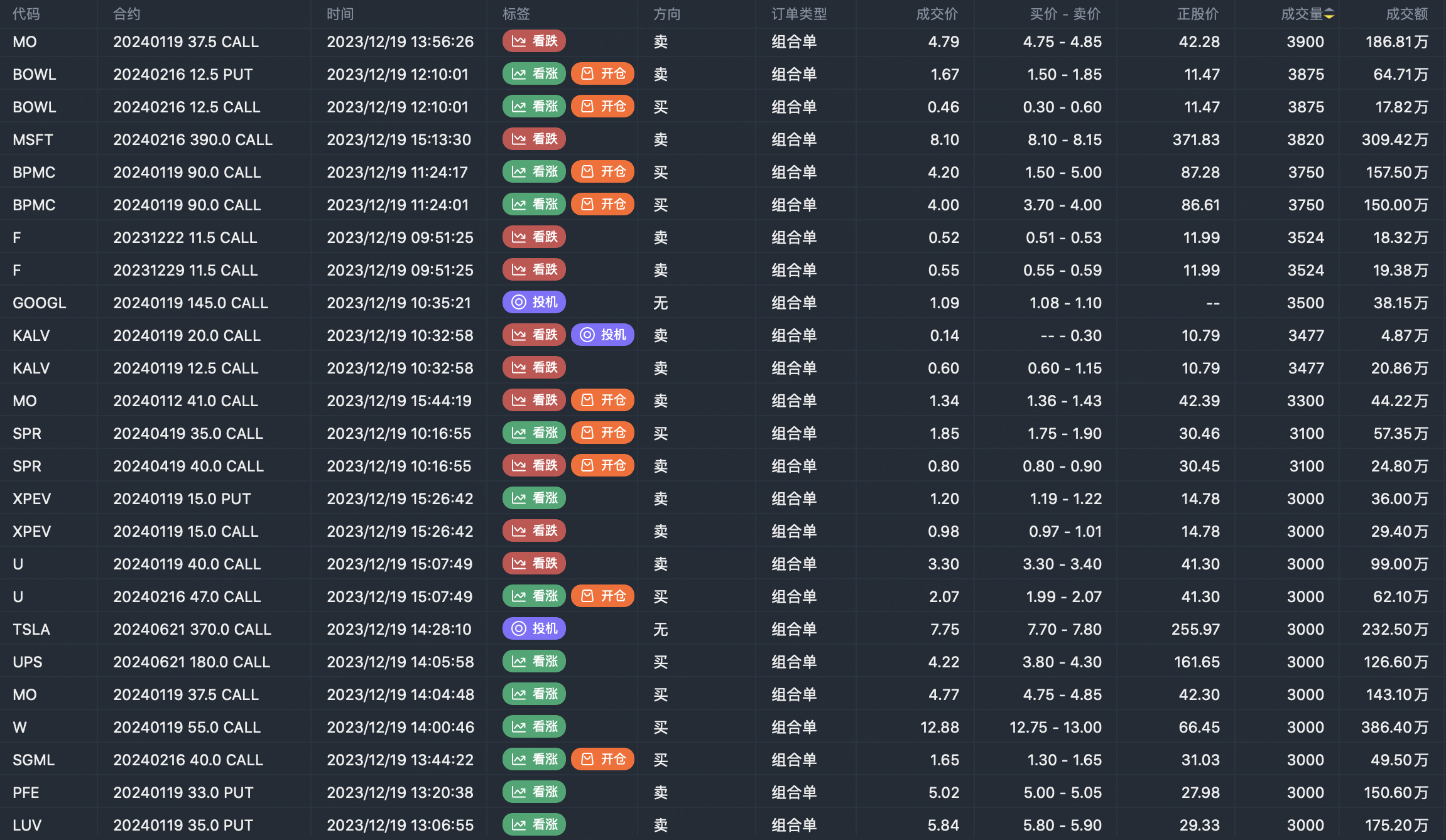The image size is (1446, 840).
Task: Select the PFE 20240119 33.0 PUT row
Action: [x=183, y=792]
